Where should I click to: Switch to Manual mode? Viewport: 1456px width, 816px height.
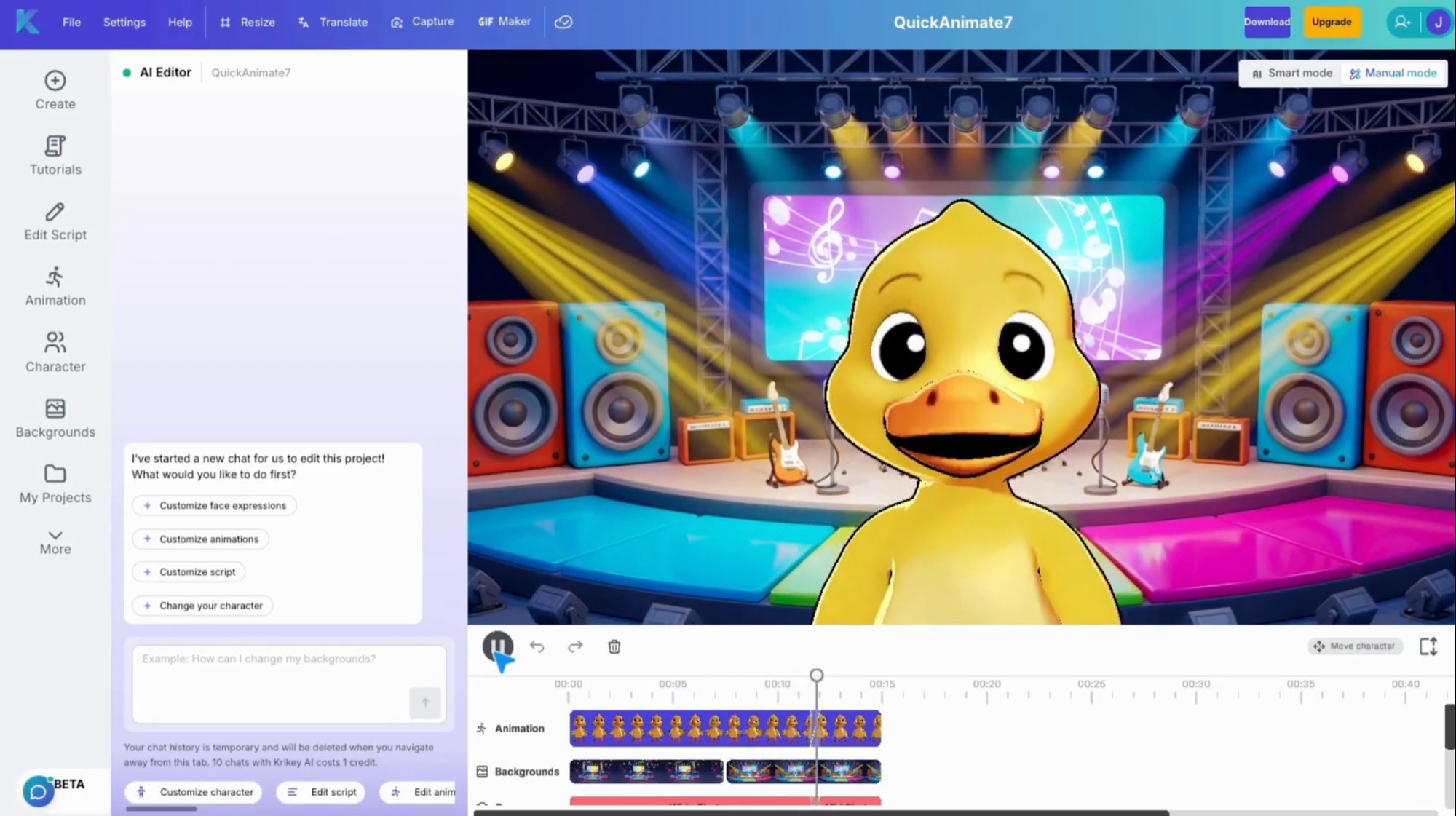1393,73
